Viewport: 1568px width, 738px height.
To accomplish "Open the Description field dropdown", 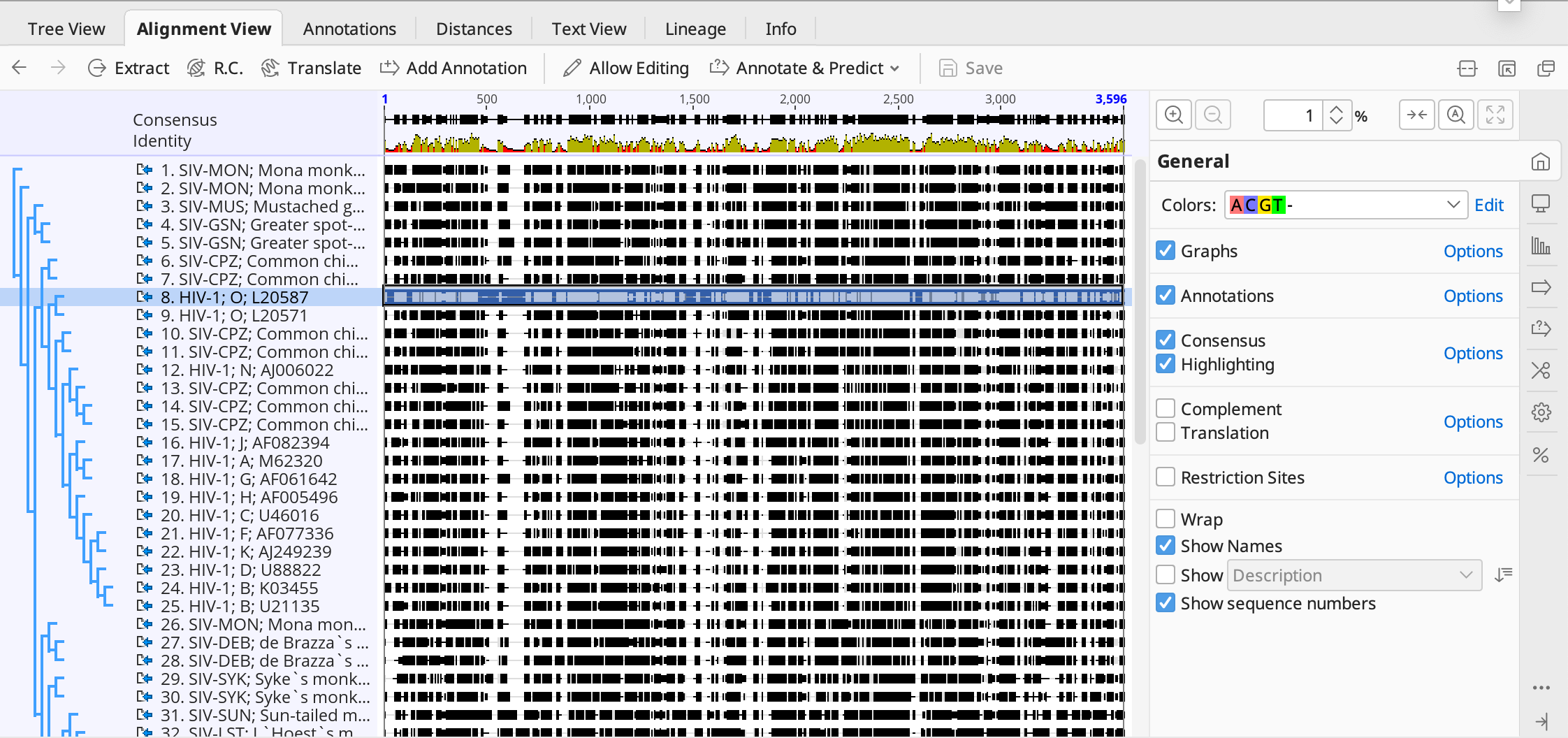I will point(1354,575).
